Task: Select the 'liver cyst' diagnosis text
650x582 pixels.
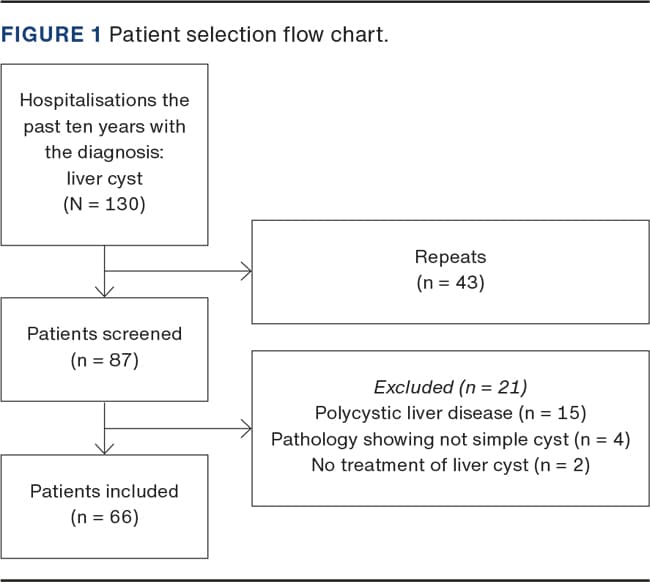Action: pyautogui.click(x=104, y=179)
